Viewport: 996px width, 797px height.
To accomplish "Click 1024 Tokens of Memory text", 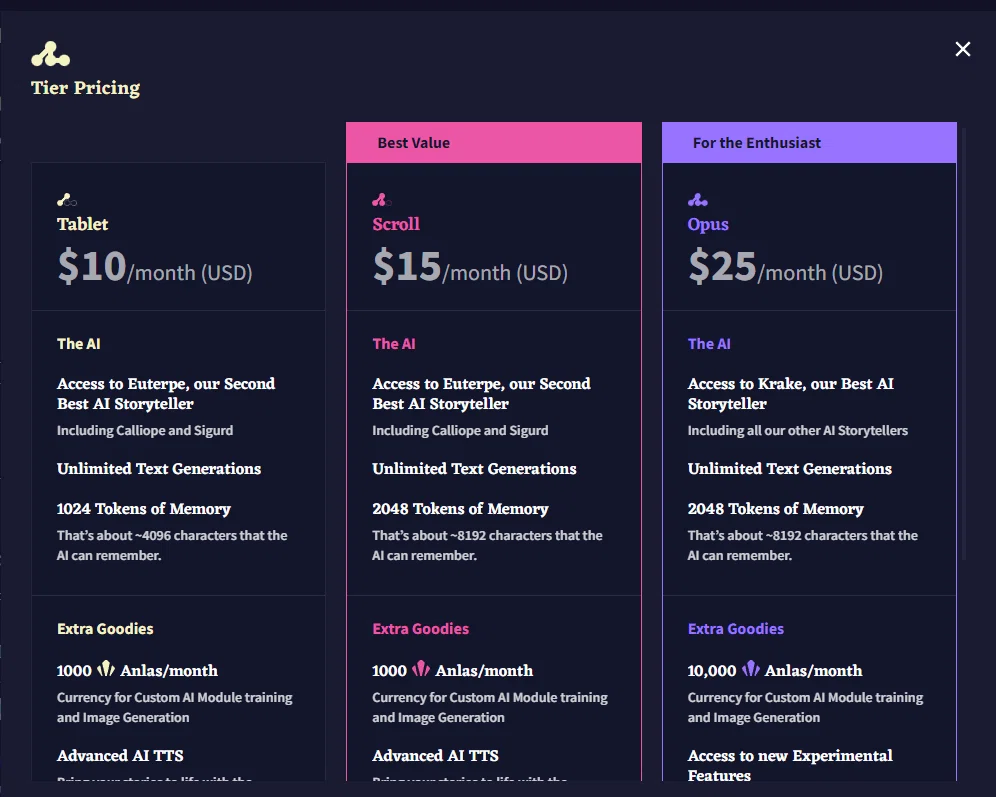I will (x=144, y=509).
